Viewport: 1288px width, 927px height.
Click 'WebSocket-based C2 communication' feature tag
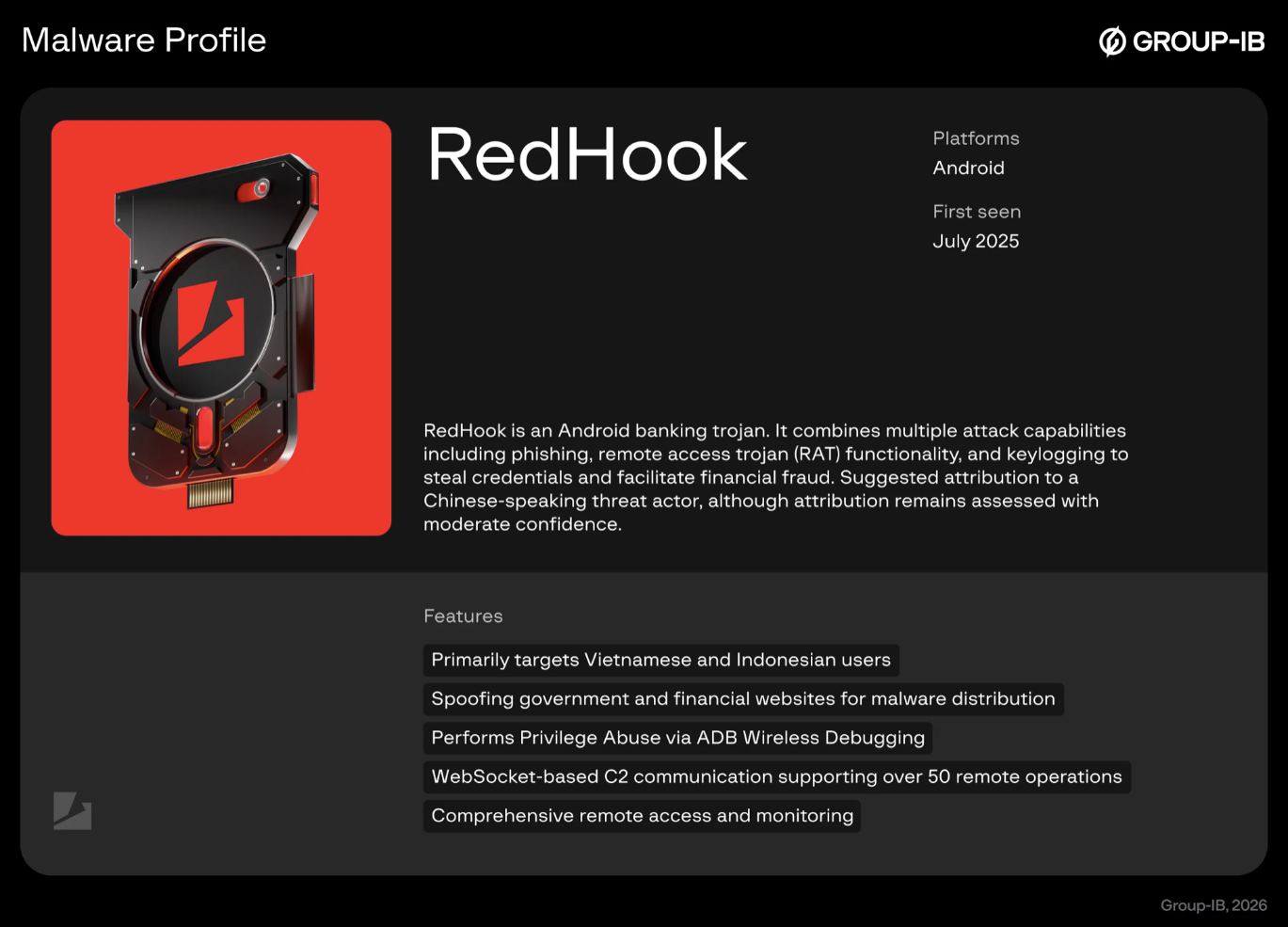[777, 777]
